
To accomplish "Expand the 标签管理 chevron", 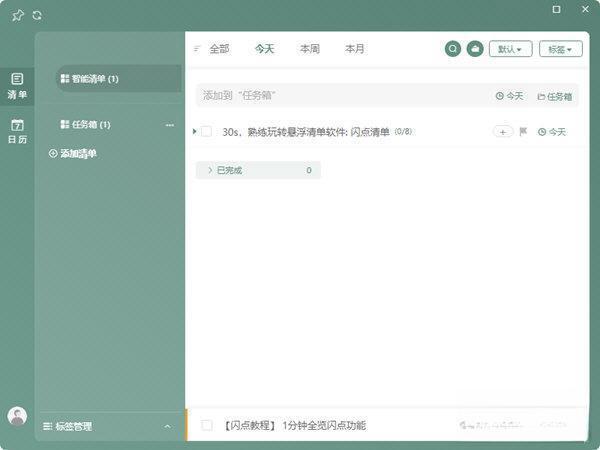I will click(167, 426).
